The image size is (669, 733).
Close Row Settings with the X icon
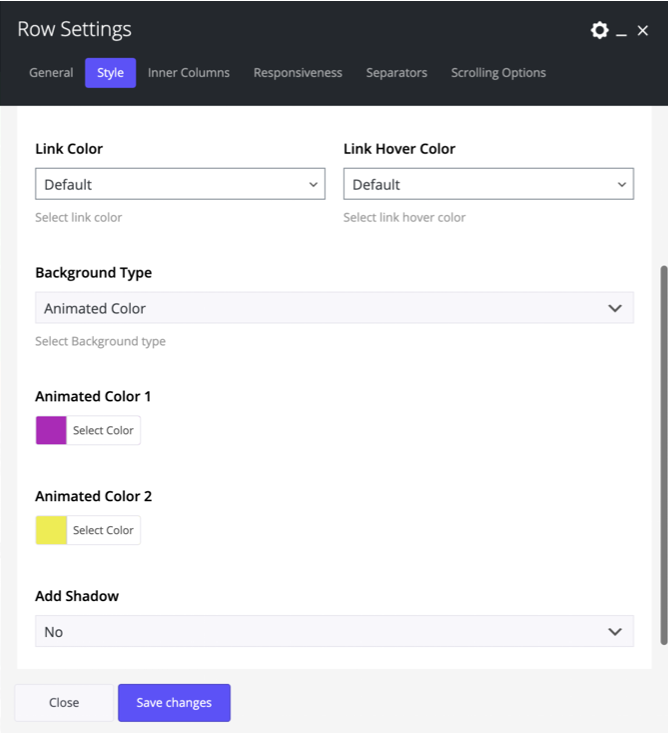(x=643, y=31)
